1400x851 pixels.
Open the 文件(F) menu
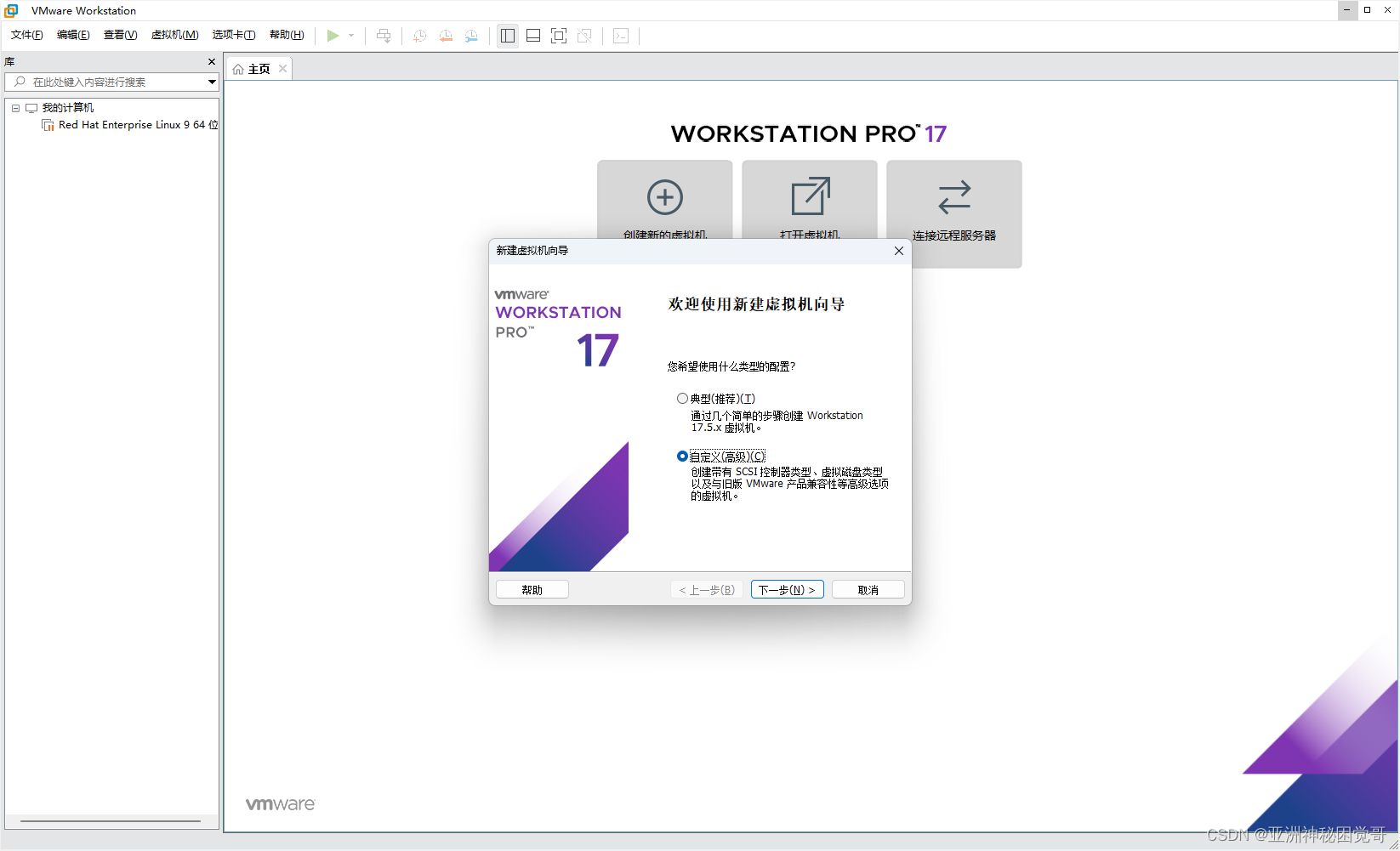pos(27,35)
